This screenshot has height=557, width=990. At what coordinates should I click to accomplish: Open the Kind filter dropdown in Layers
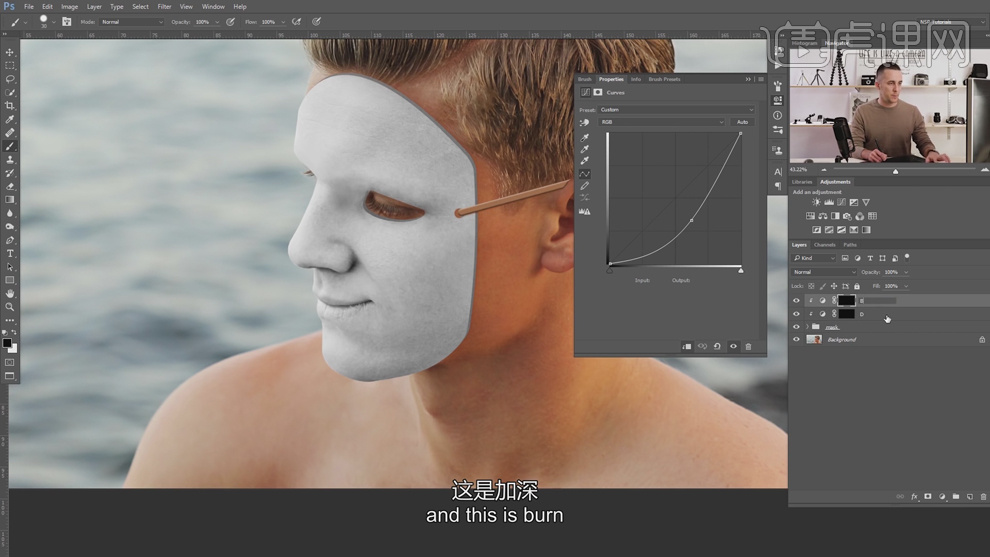814,258
